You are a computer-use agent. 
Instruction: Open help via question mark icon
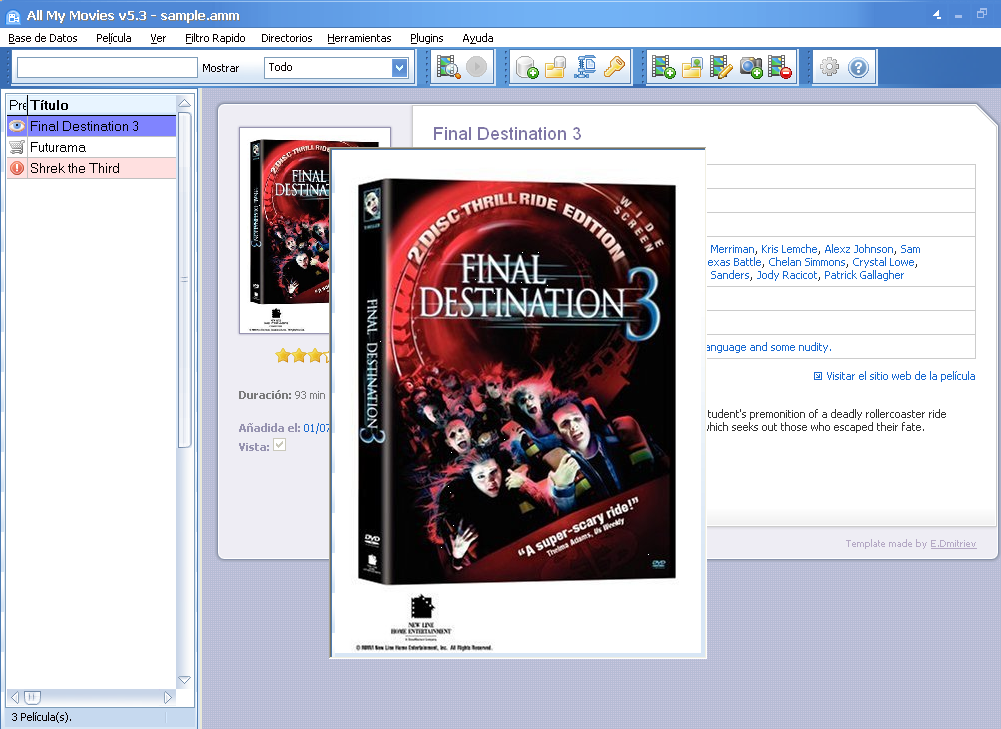tap(859, 67)
